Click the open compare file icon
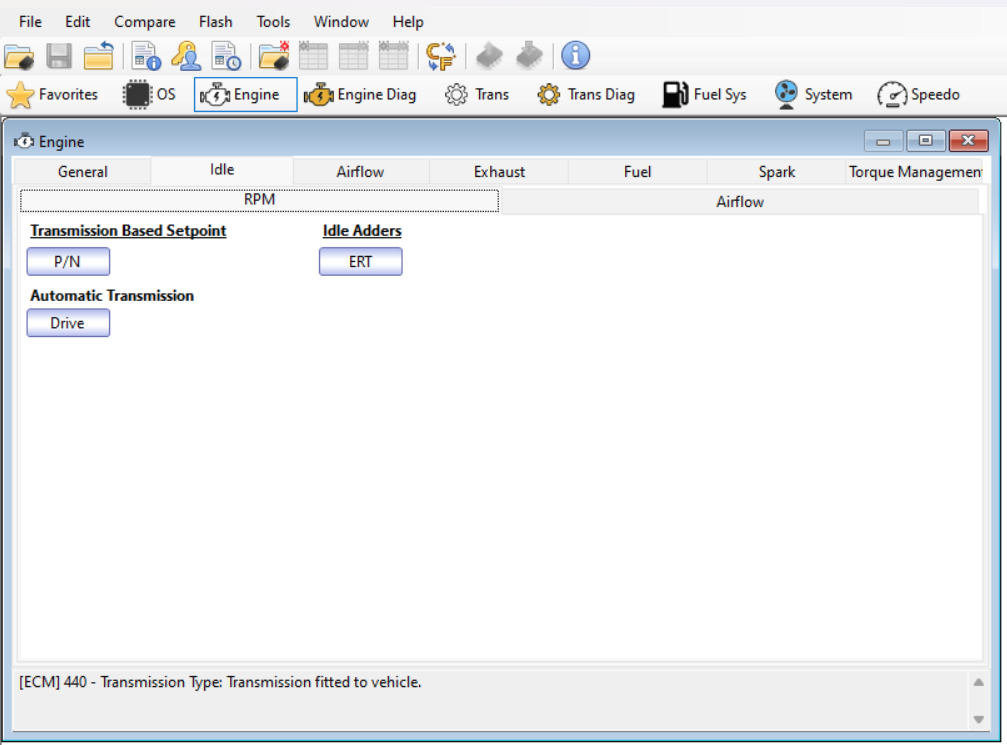This screenshot has width=1007, height=745. [x=273, y=56]
